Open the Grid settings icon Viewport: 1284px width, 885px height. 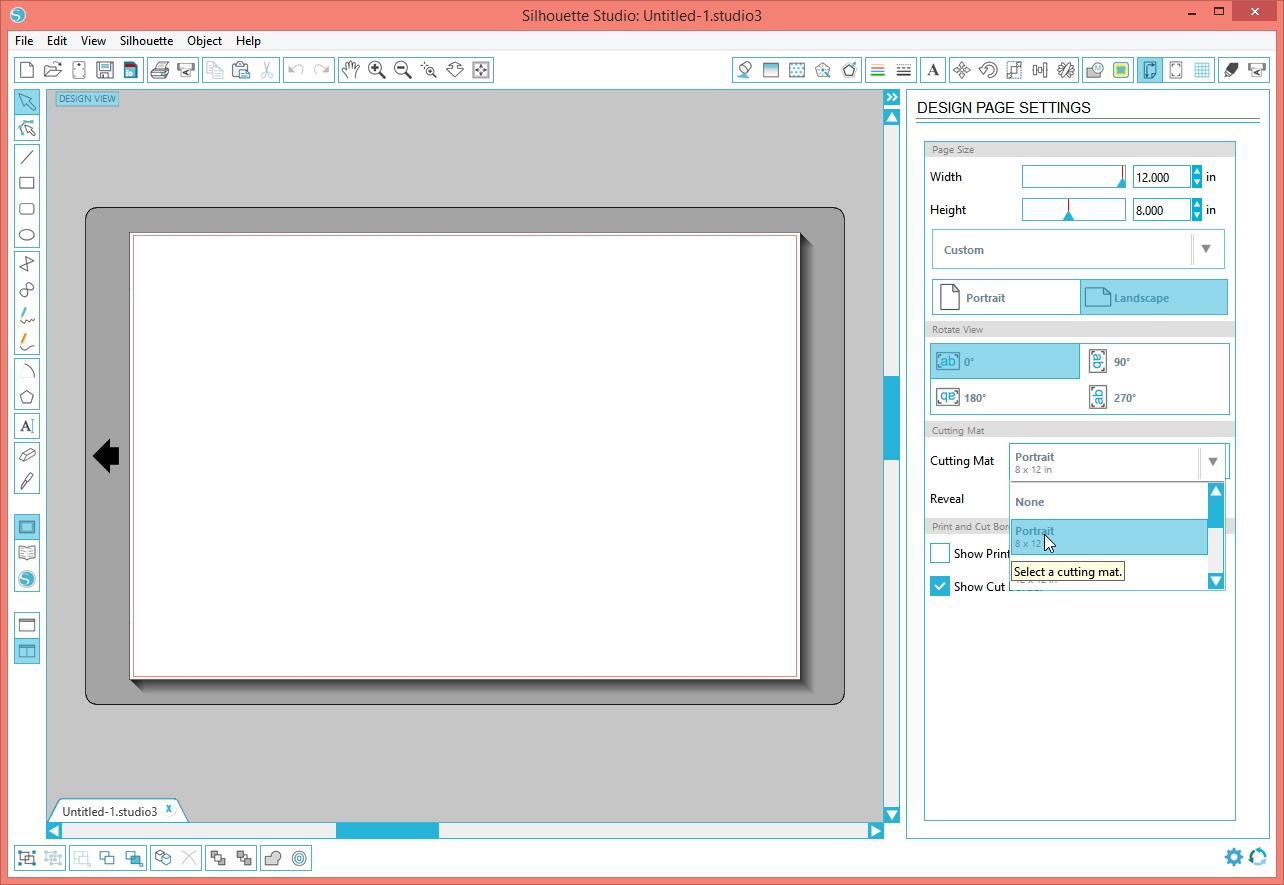(1202, 70)
